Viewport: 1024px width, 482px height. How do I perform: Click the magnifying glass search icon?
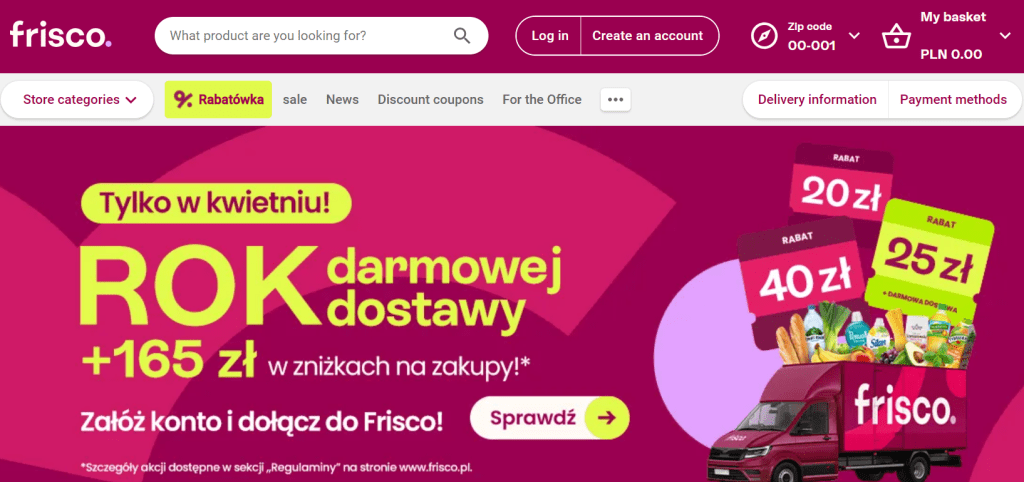pos(462,35)
